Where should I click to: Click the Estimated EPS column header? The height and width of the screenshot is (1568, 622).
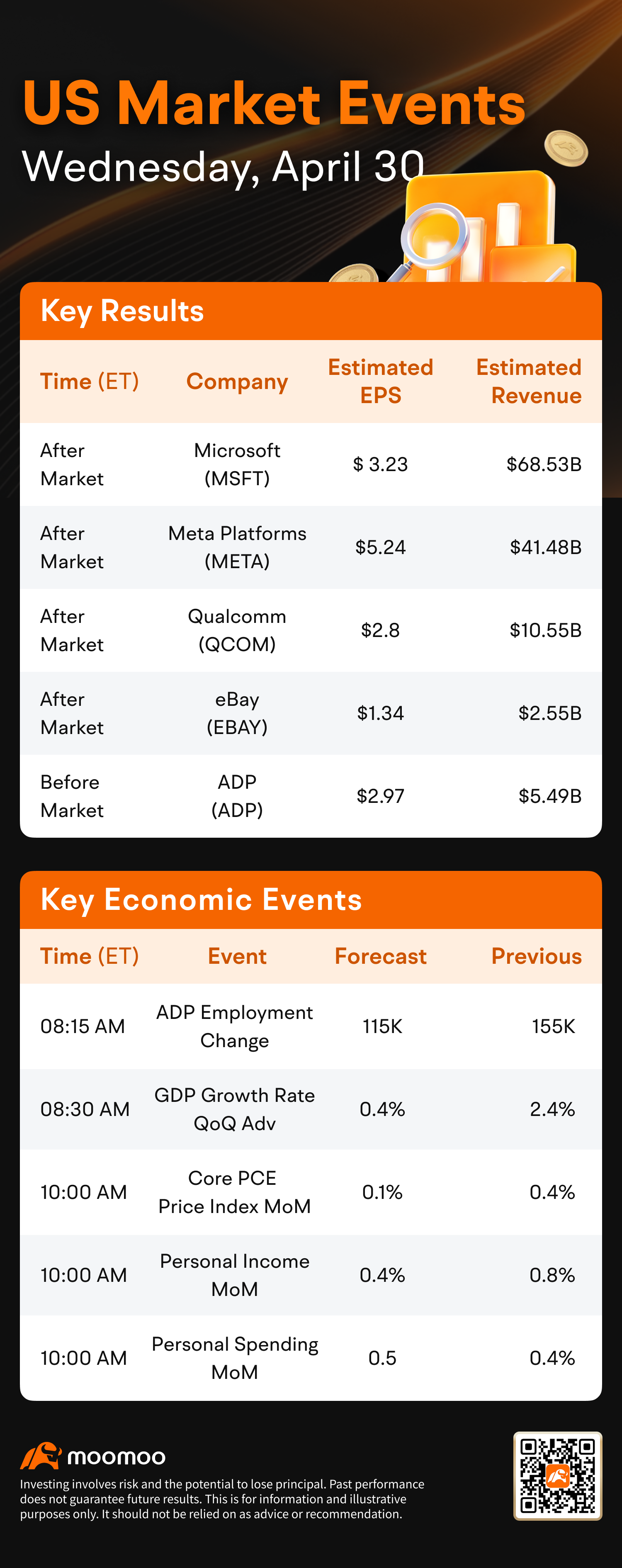380,381
